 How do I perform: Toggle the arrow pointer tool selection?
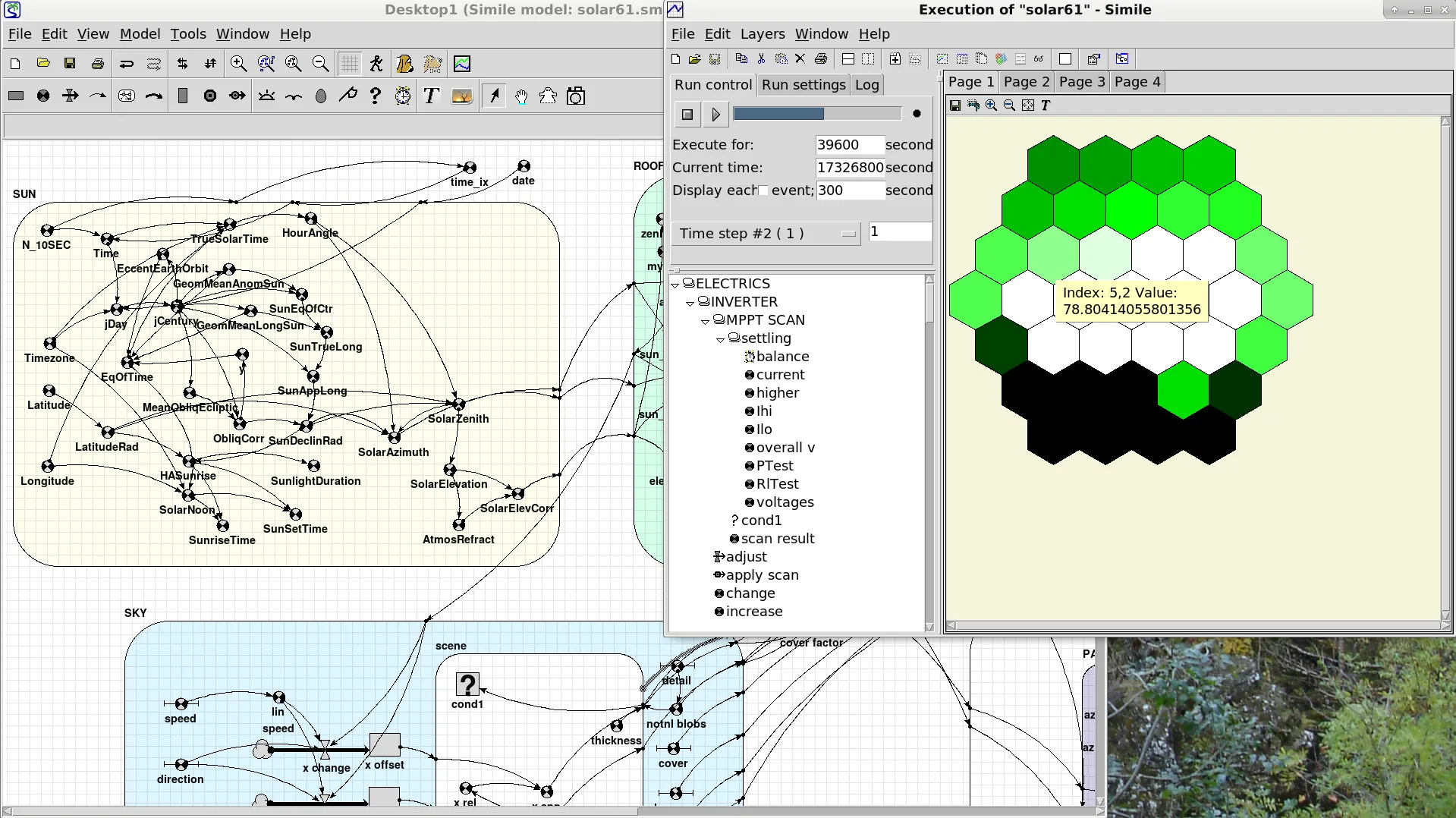(494, 96)
